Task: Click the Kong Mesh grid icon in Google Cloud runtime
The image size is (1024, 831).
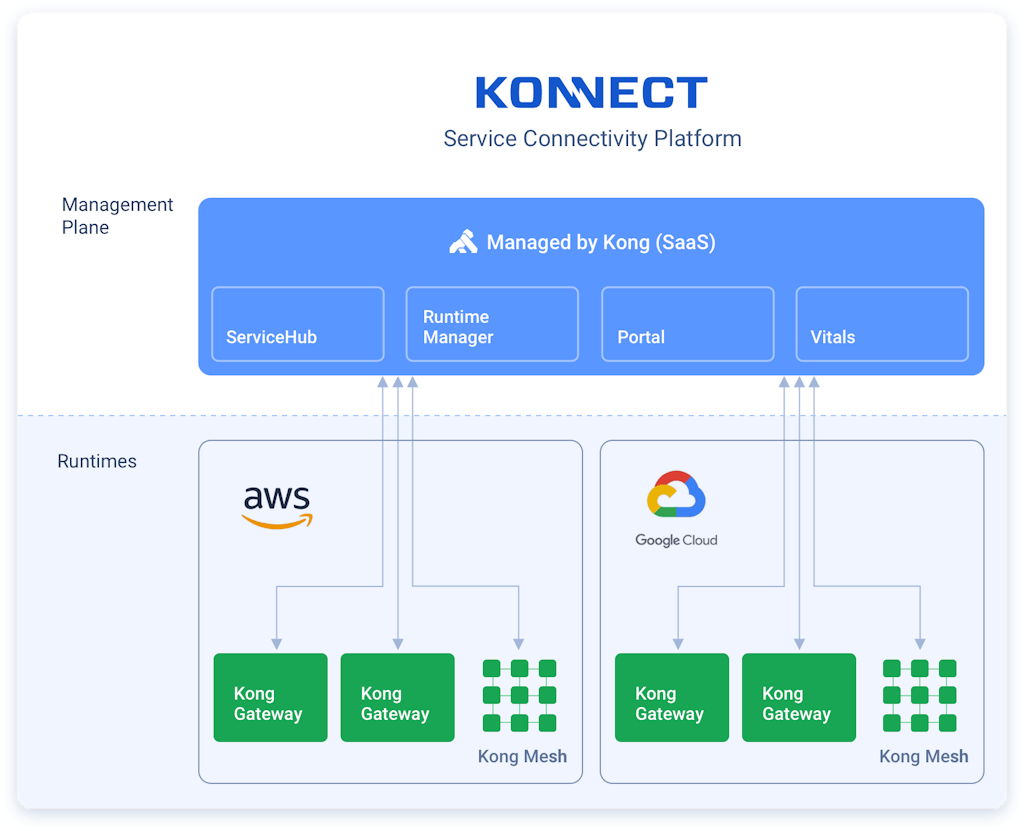Action: coord(920,695)
